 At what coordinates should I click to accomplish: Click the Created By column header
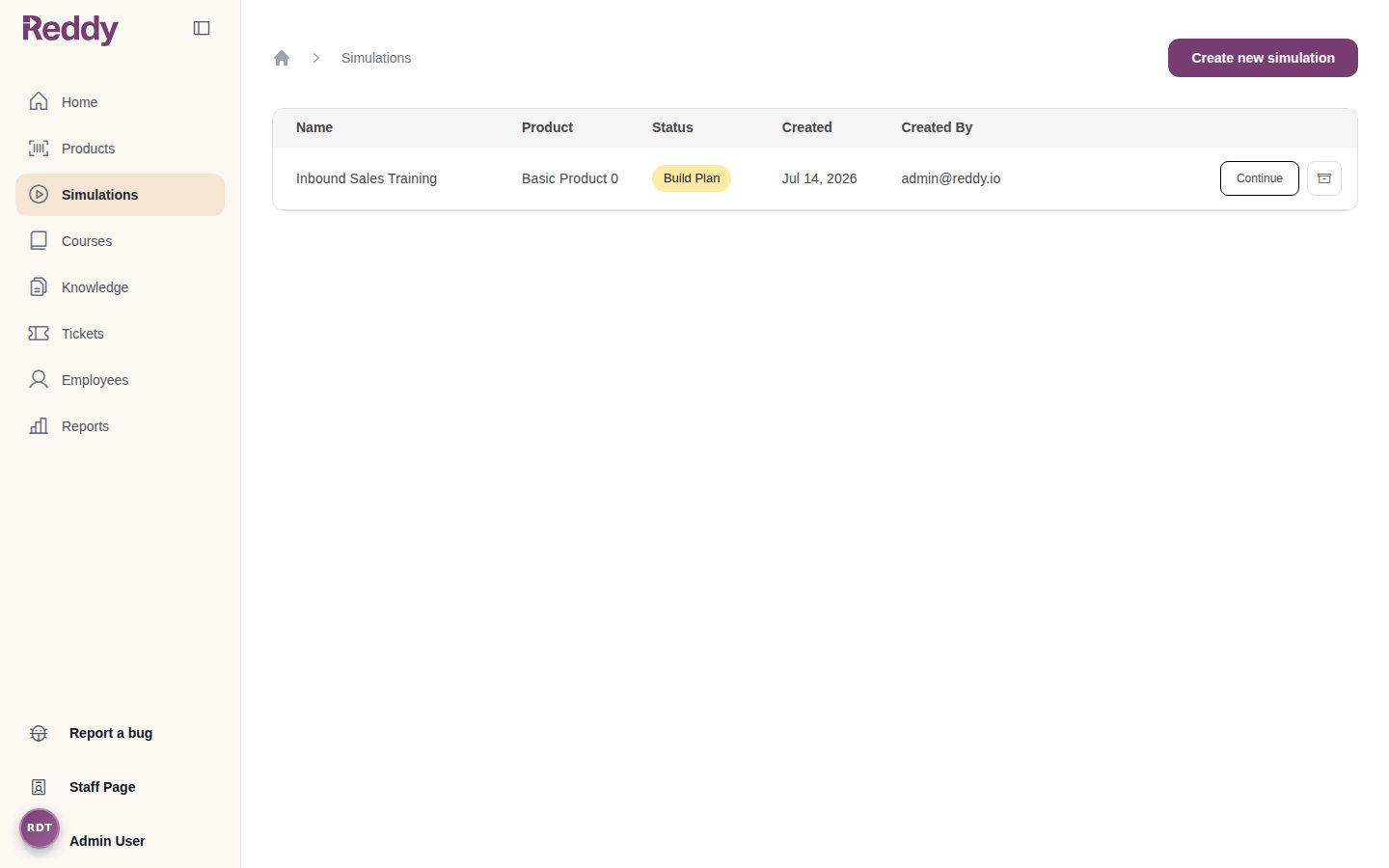click(x=937, y=127)
